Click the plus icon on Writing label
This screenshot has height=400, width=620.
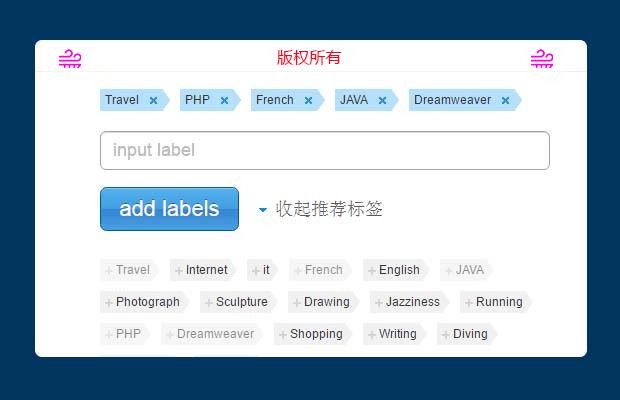[372, 334]
